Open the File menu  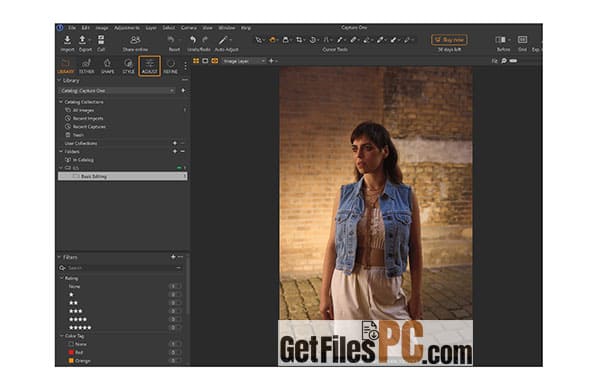(x=72, y=28)
